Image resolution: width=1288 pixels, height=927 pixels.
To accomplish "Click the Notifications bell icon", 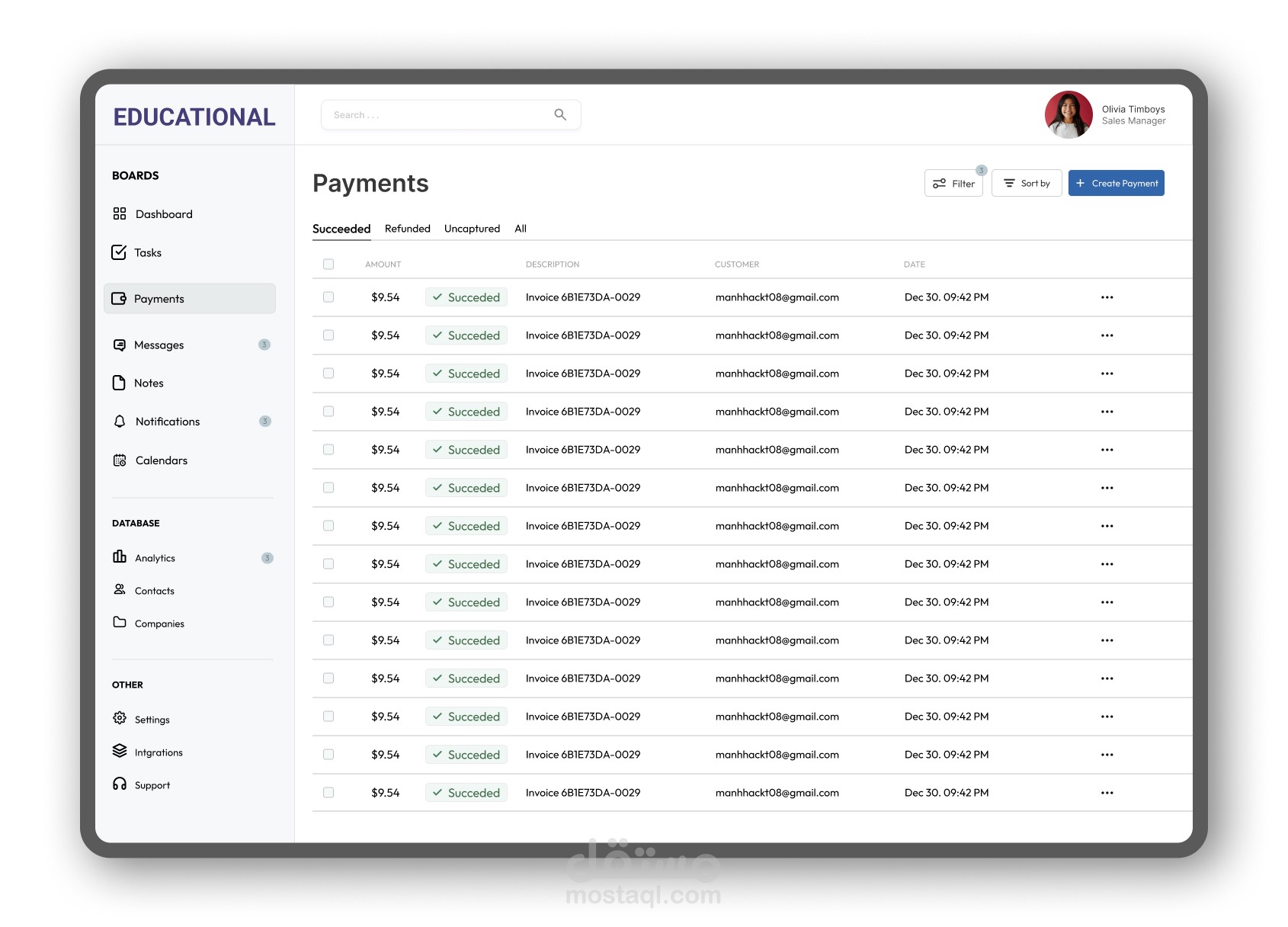I will pos(120,421).
